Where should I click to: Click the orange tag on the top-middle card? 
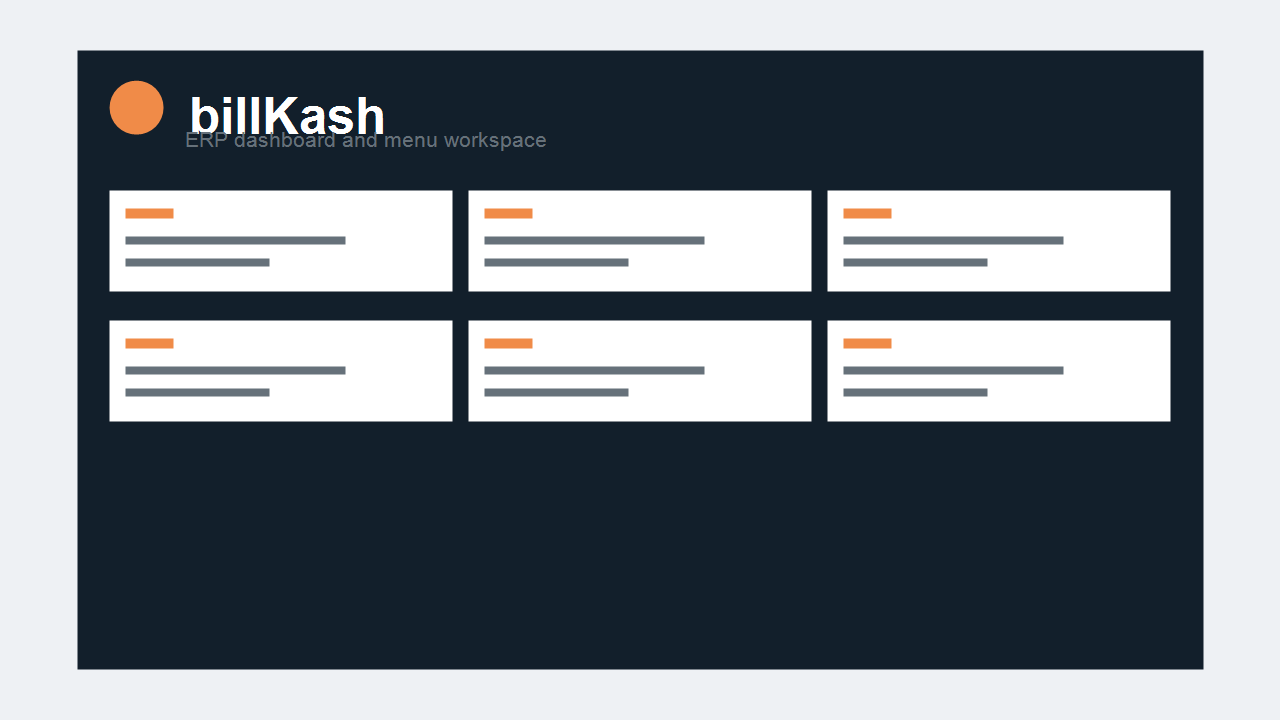(x=508, y=213)
